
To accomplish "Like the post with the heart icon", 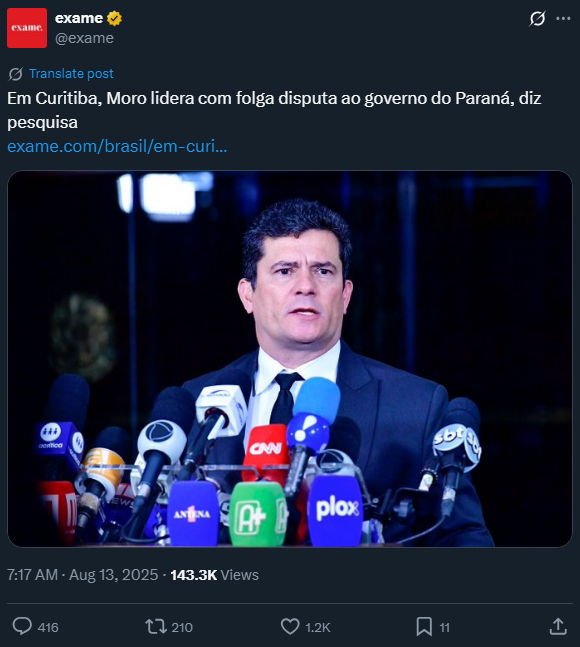I will (x=290, y=626).
